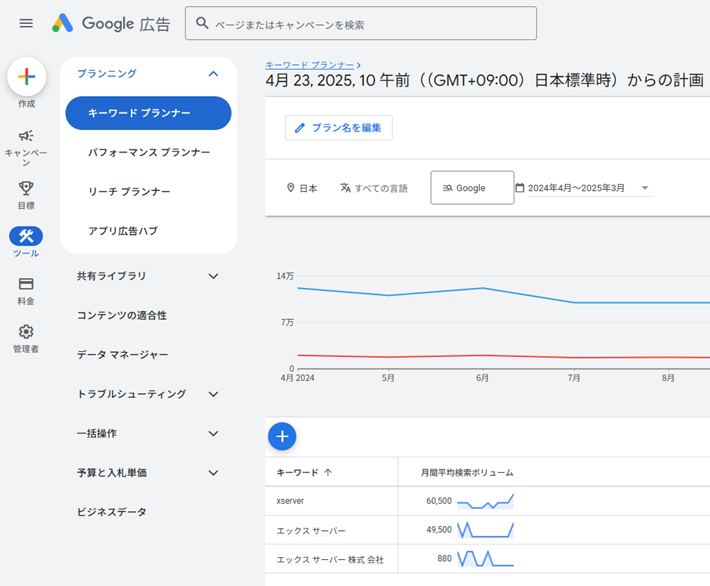710x586 pixels.
Task: Click the date range dropdown arrow
Action: (x=645, y=188)
